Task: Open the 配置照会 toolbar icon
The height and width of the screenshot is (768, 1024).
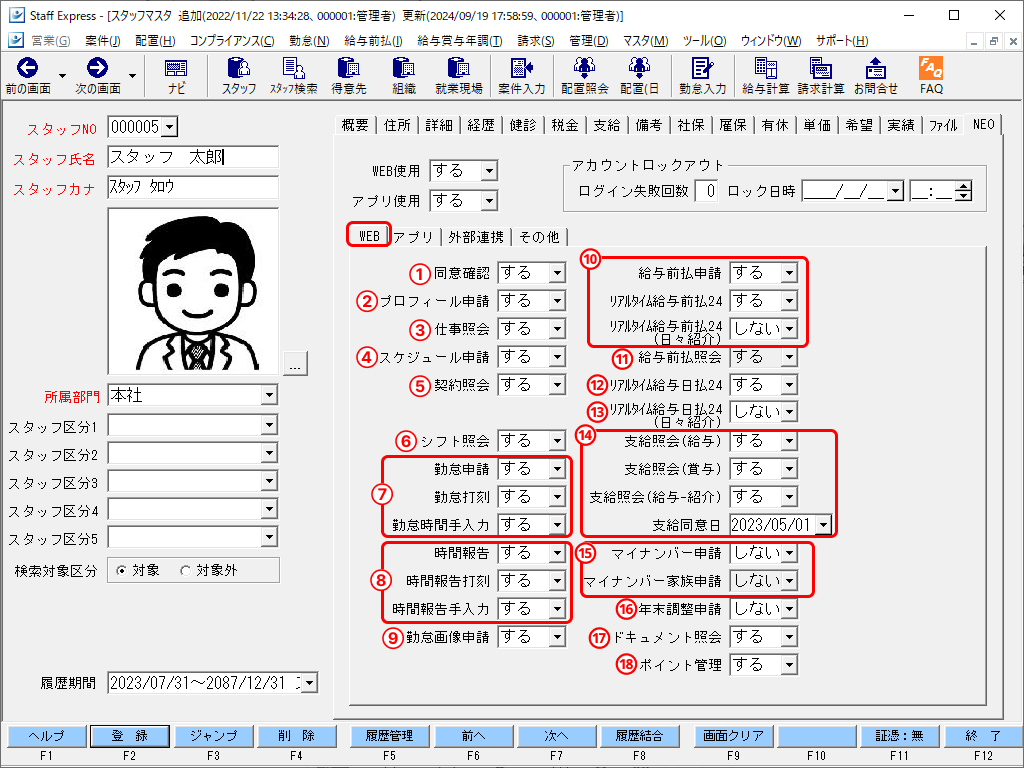Action: 585,76
